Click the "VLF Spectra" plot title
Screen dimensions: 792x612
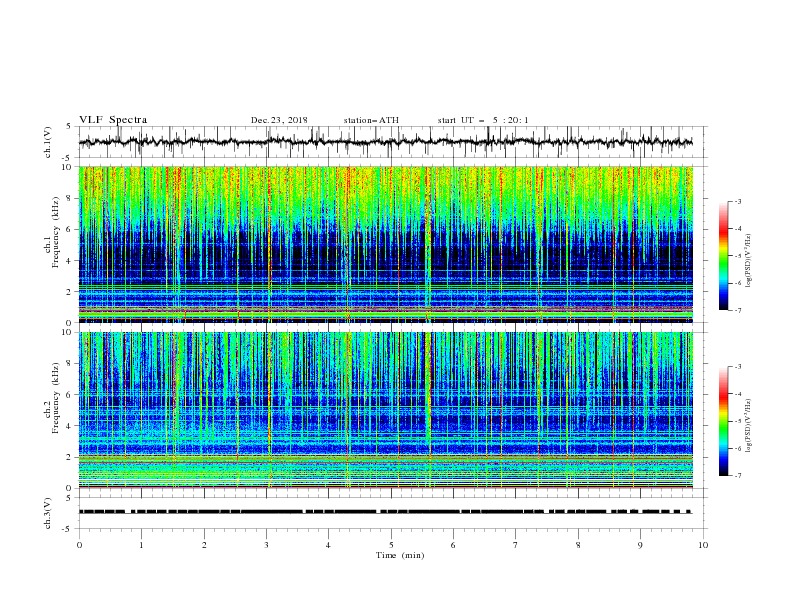pyautogui.click(x=113, y=120)
